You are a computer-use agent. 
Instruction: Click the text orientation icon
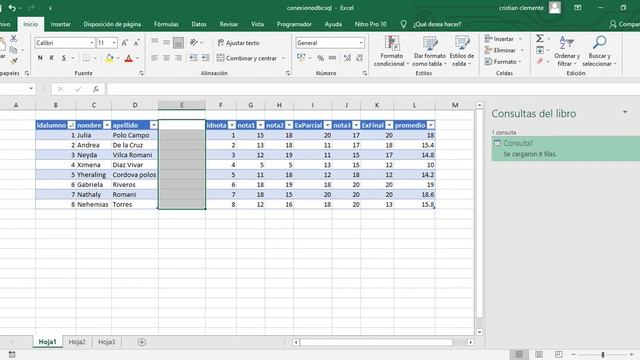[x=194, y=42]
